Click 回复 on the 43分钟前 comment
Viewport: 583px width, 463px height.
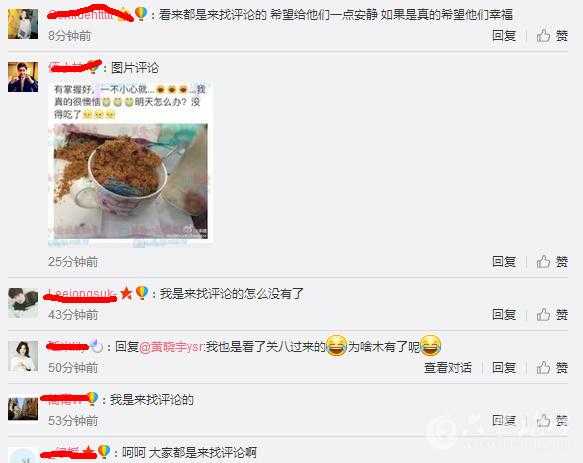(x=504, y=315)
